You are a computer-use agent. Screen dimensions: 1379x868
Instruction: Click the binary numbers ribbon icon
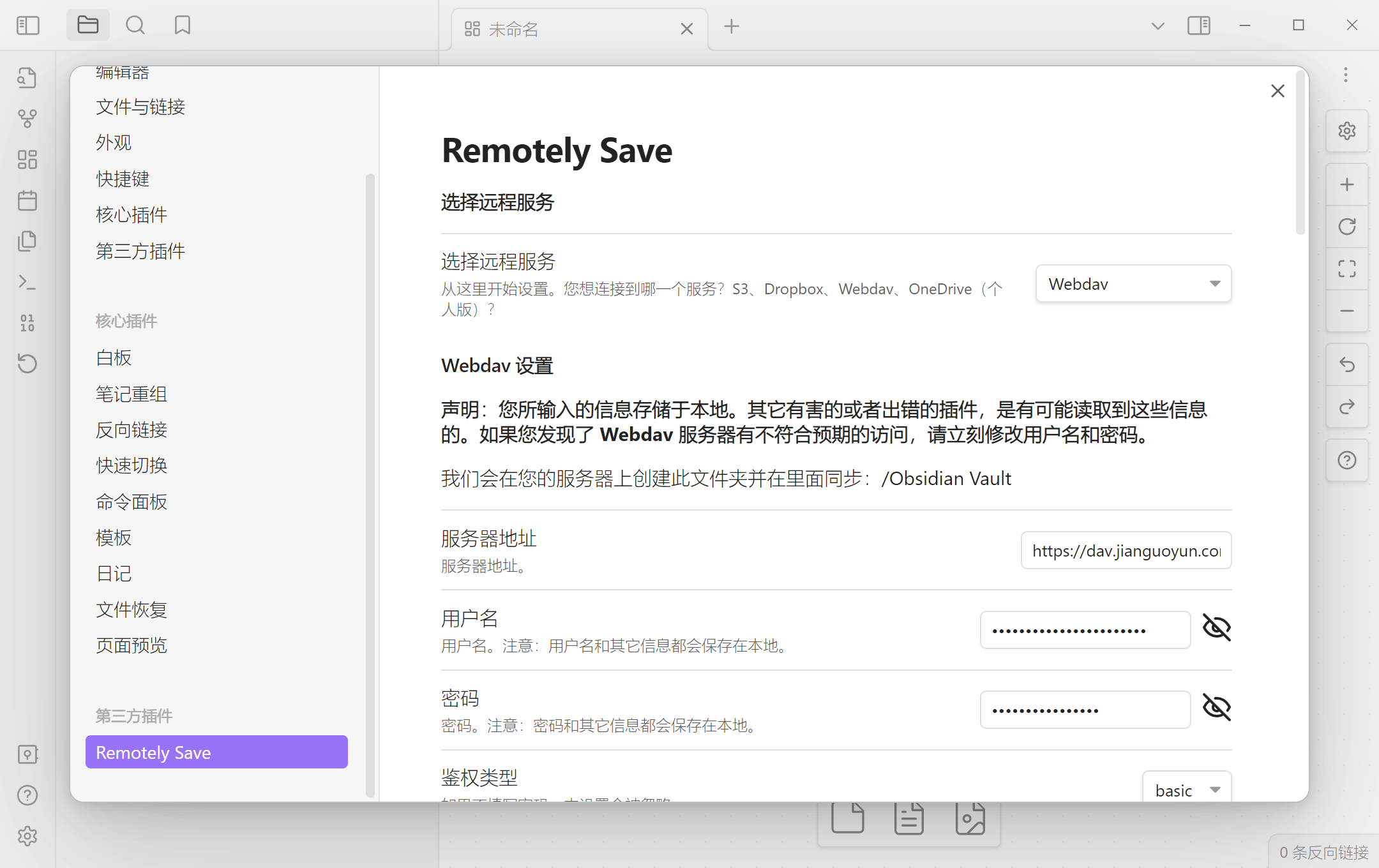[x=27, y=323]
